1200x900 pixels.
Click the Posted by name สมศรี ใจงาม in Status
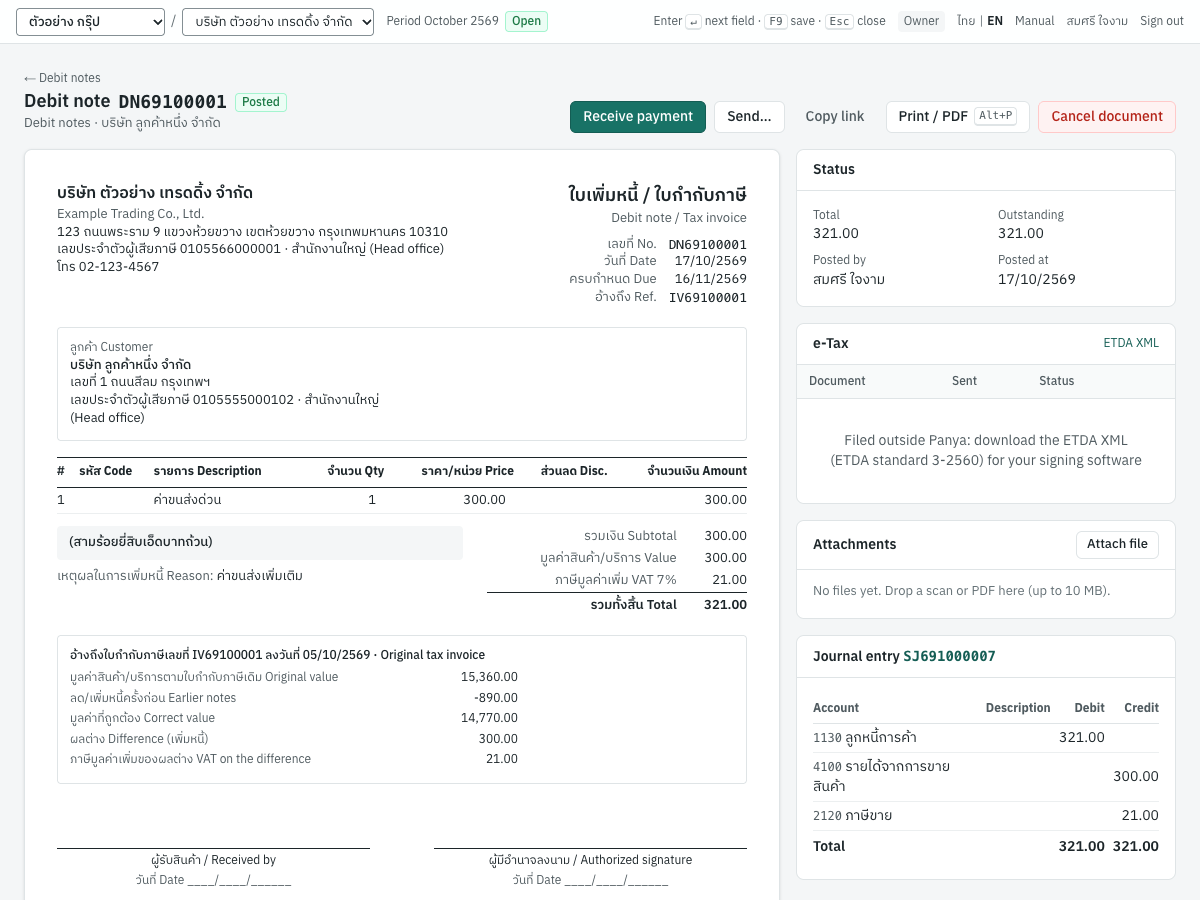click(849, 279)
